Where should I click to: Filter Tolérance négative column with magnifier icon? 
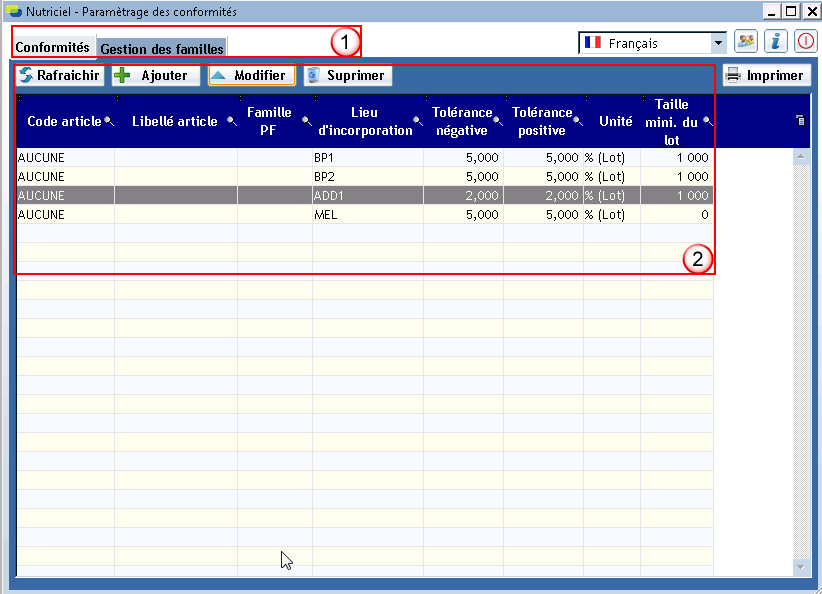point(498,121)
